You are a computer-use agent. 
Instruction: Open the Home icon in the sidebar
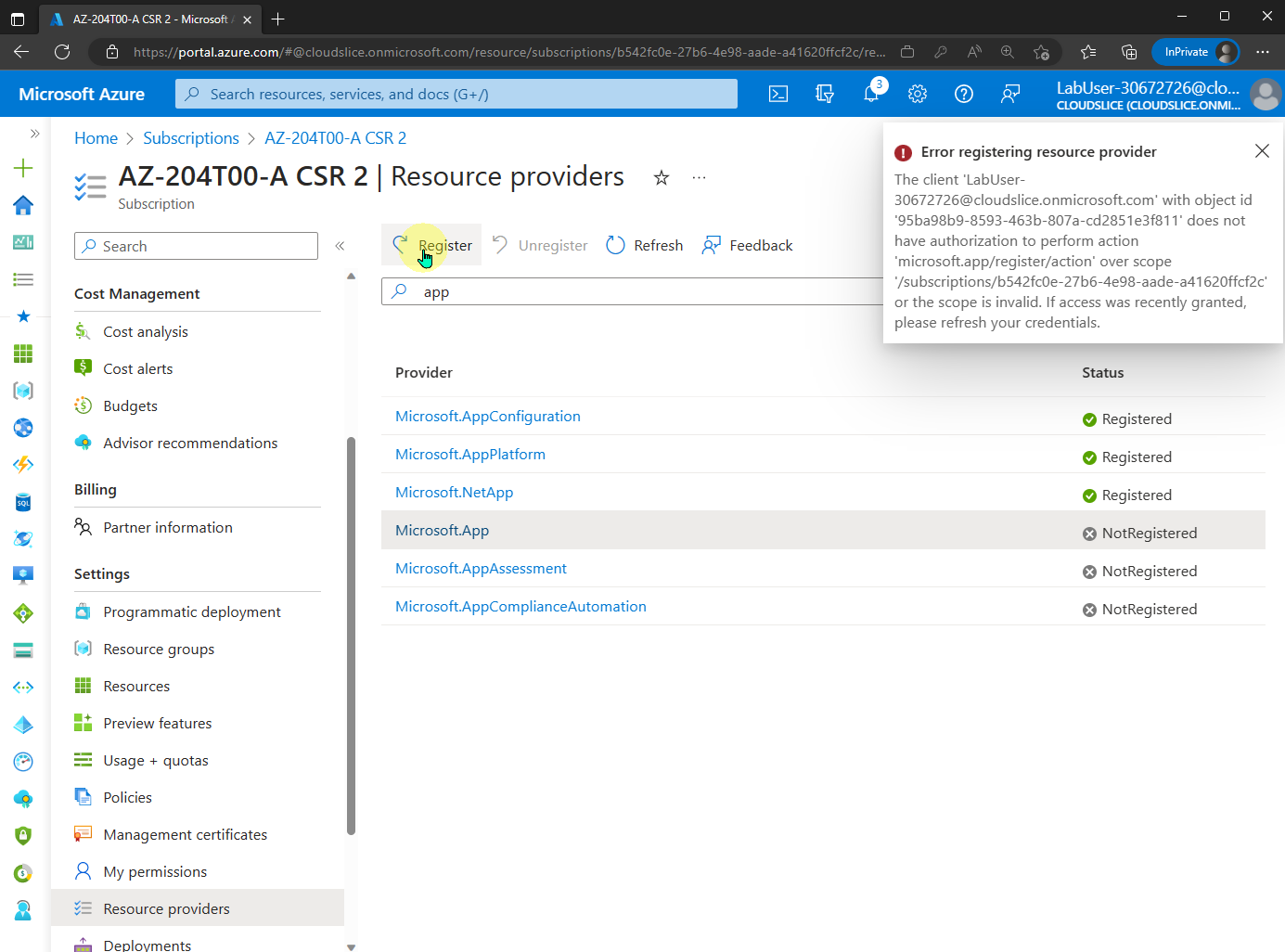[24, 205]
